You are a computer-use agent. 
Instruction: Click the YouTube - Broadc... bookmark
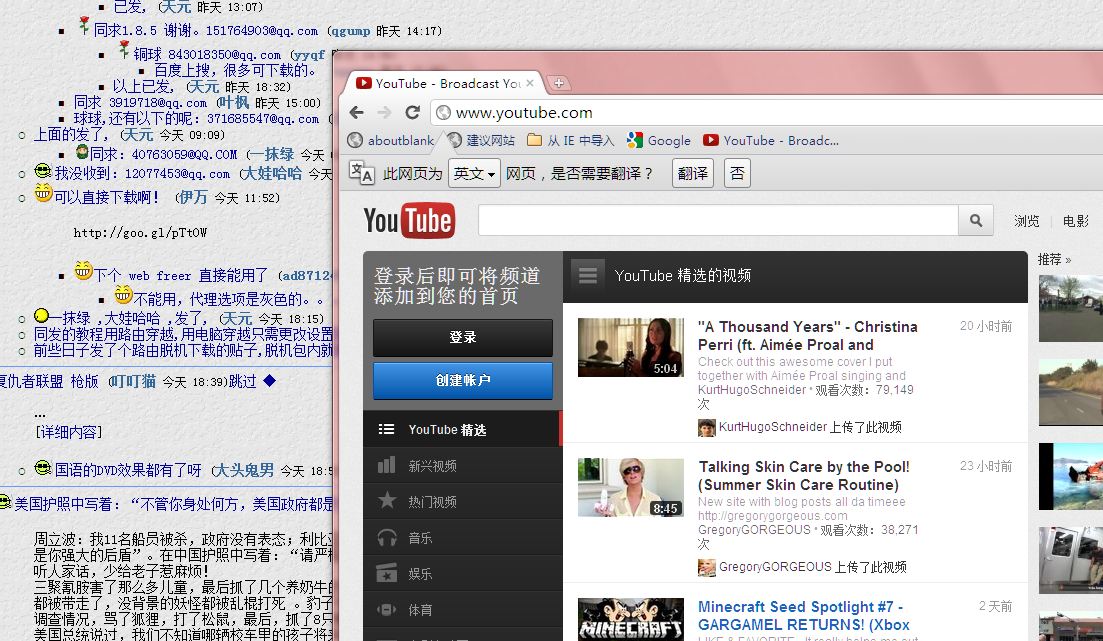[771, 140]
